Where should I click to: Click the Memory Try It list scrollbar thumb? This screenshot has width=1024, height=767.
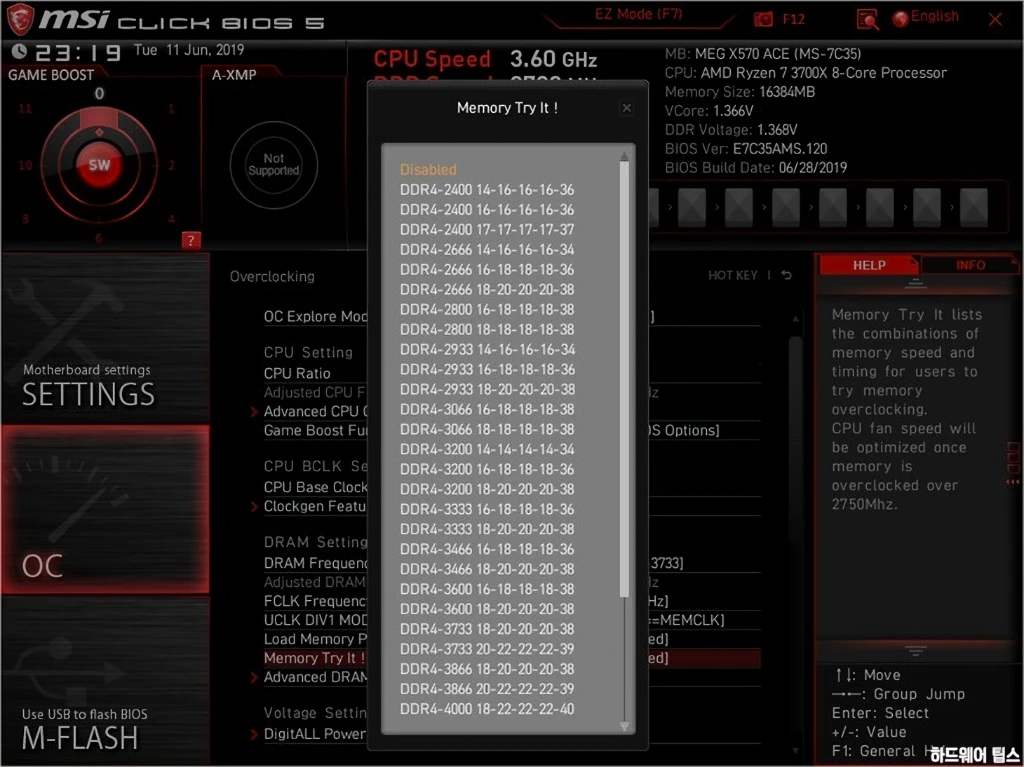[624, 379]
